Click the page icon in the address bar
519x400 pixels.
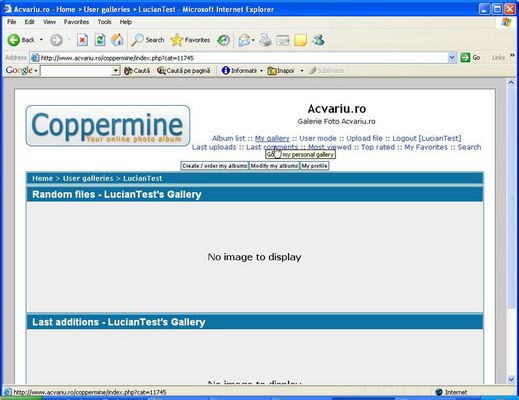click(35, 58)
